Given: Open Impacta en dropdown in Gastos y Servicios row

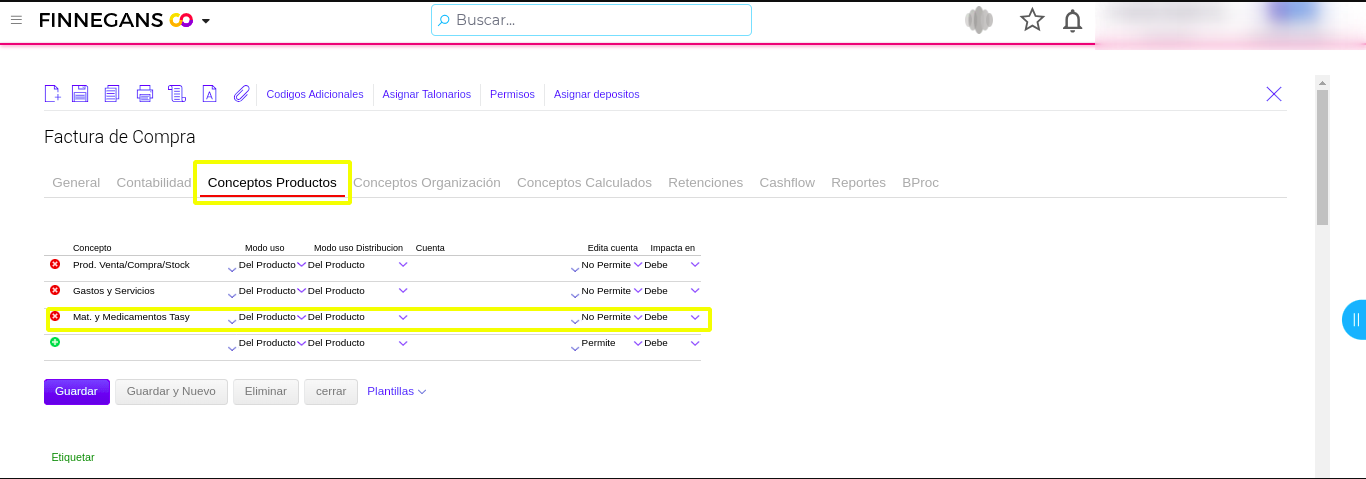Looking at the screenshot, I should [x=695, y=291].
